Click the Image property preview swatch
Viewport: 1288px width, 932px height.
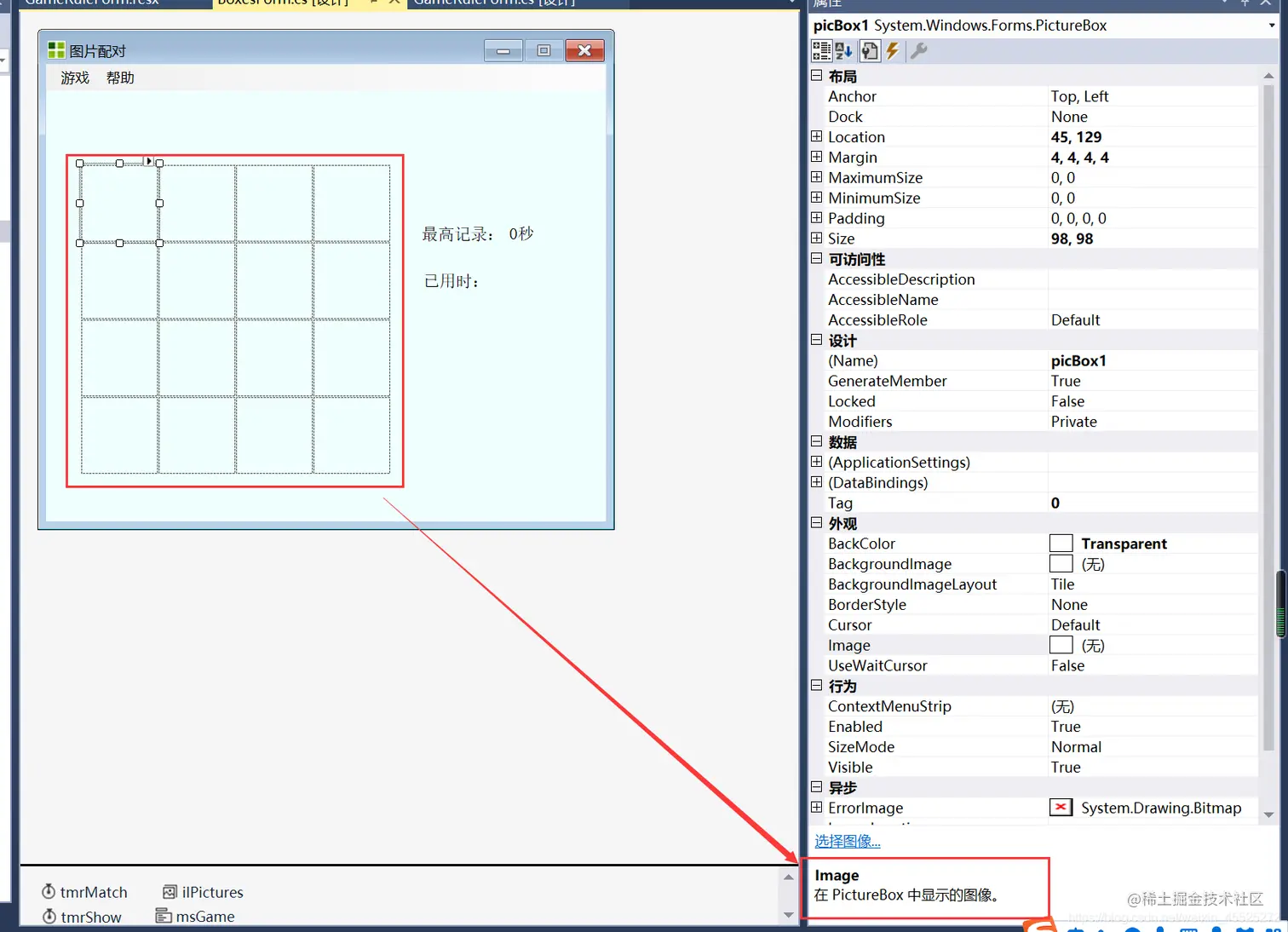coord(1061,646)
